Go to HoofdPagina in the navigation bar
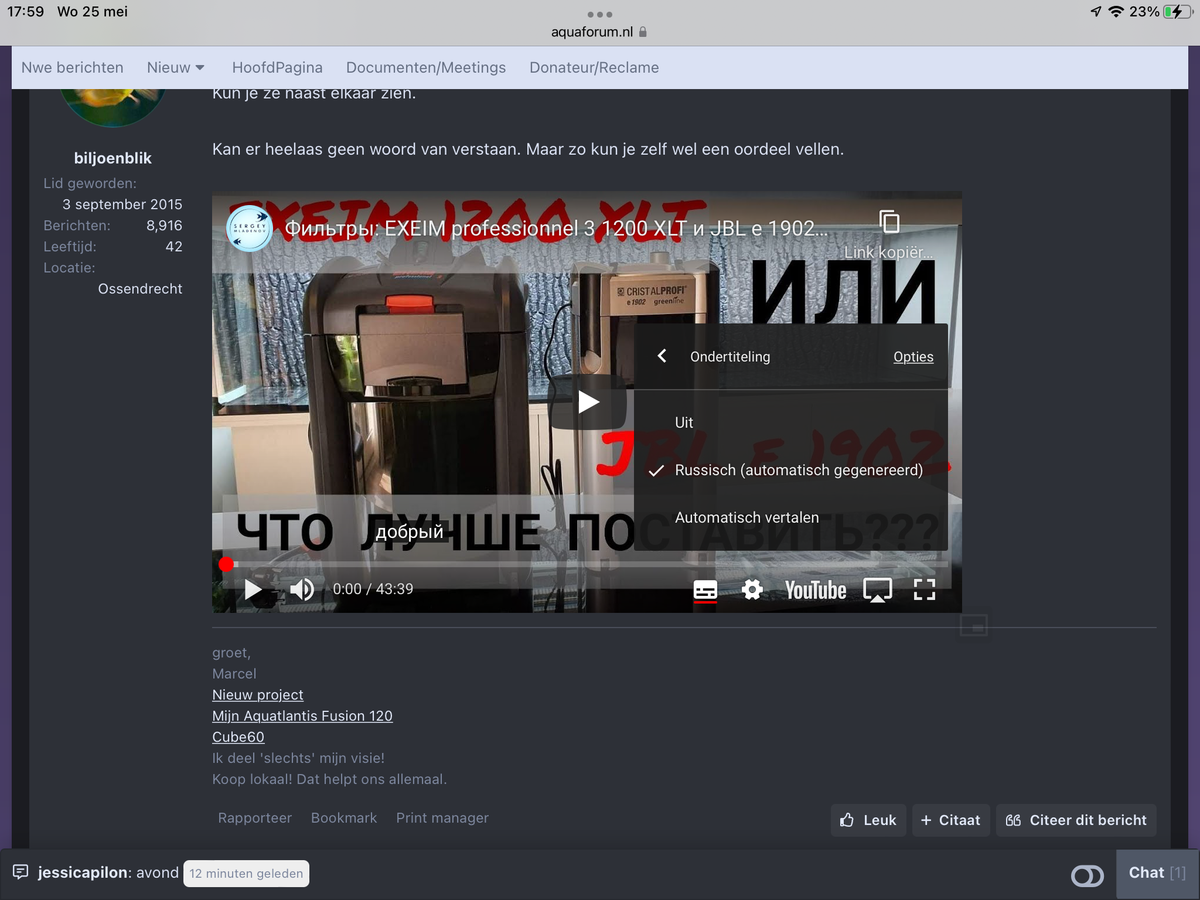 click(x=277, y=68)
